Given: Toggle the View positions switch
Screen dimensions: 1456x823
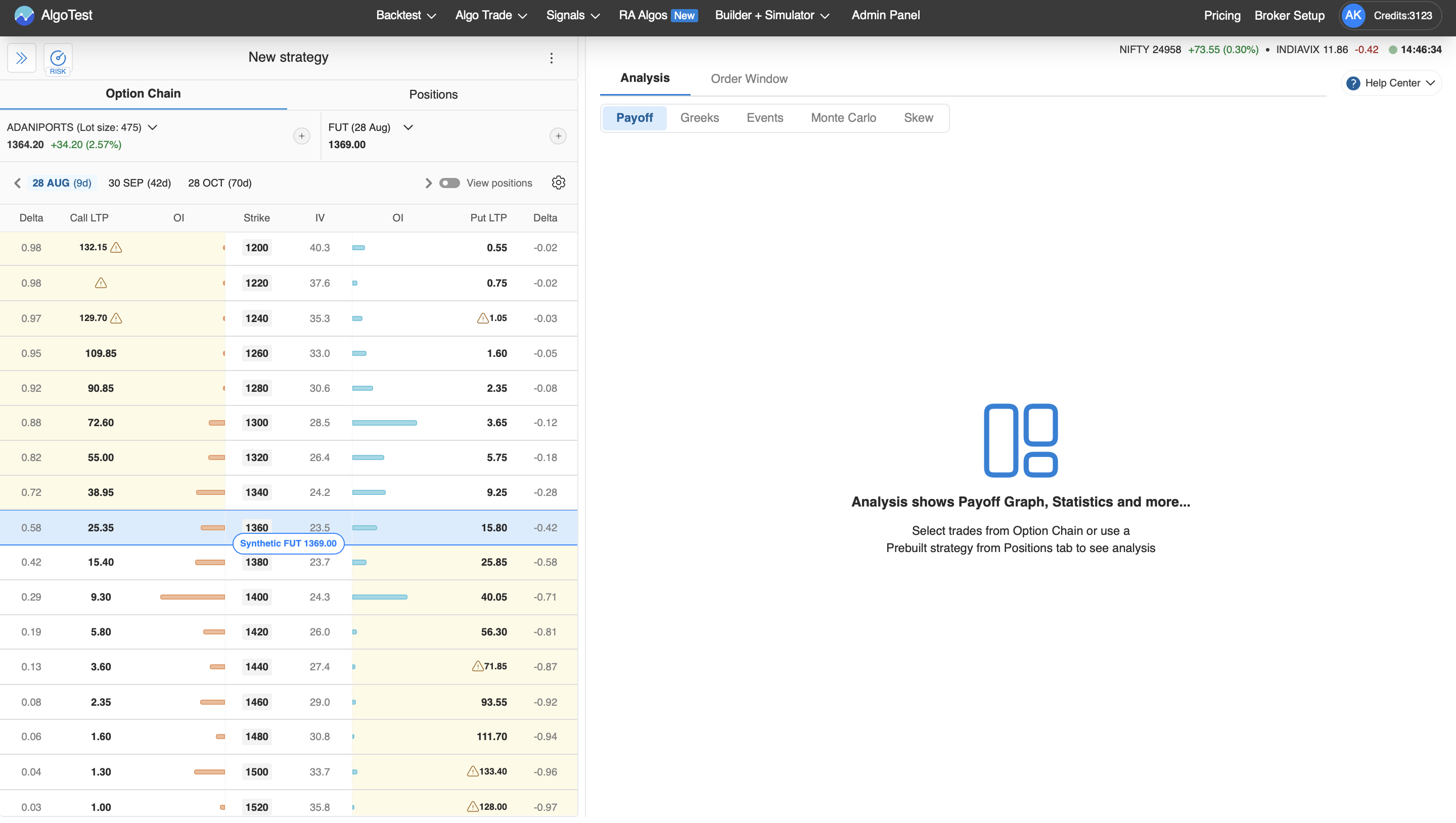Looking at the screenshot, I should pyautogui.click(x=449, y=182).
